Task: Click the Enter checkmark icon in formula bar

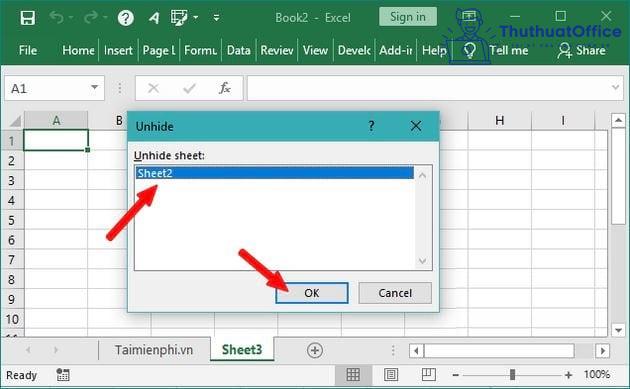Action: point(189,88)
